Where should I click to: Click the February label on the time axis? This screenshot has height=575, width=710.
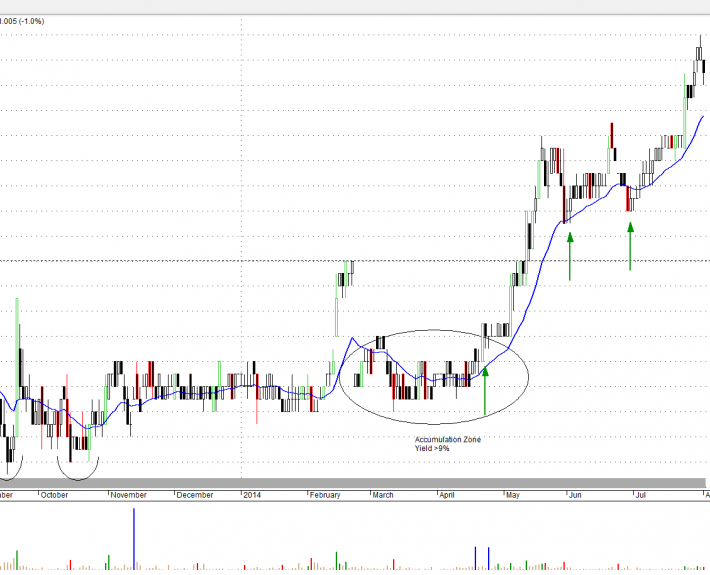click(325, 495)
